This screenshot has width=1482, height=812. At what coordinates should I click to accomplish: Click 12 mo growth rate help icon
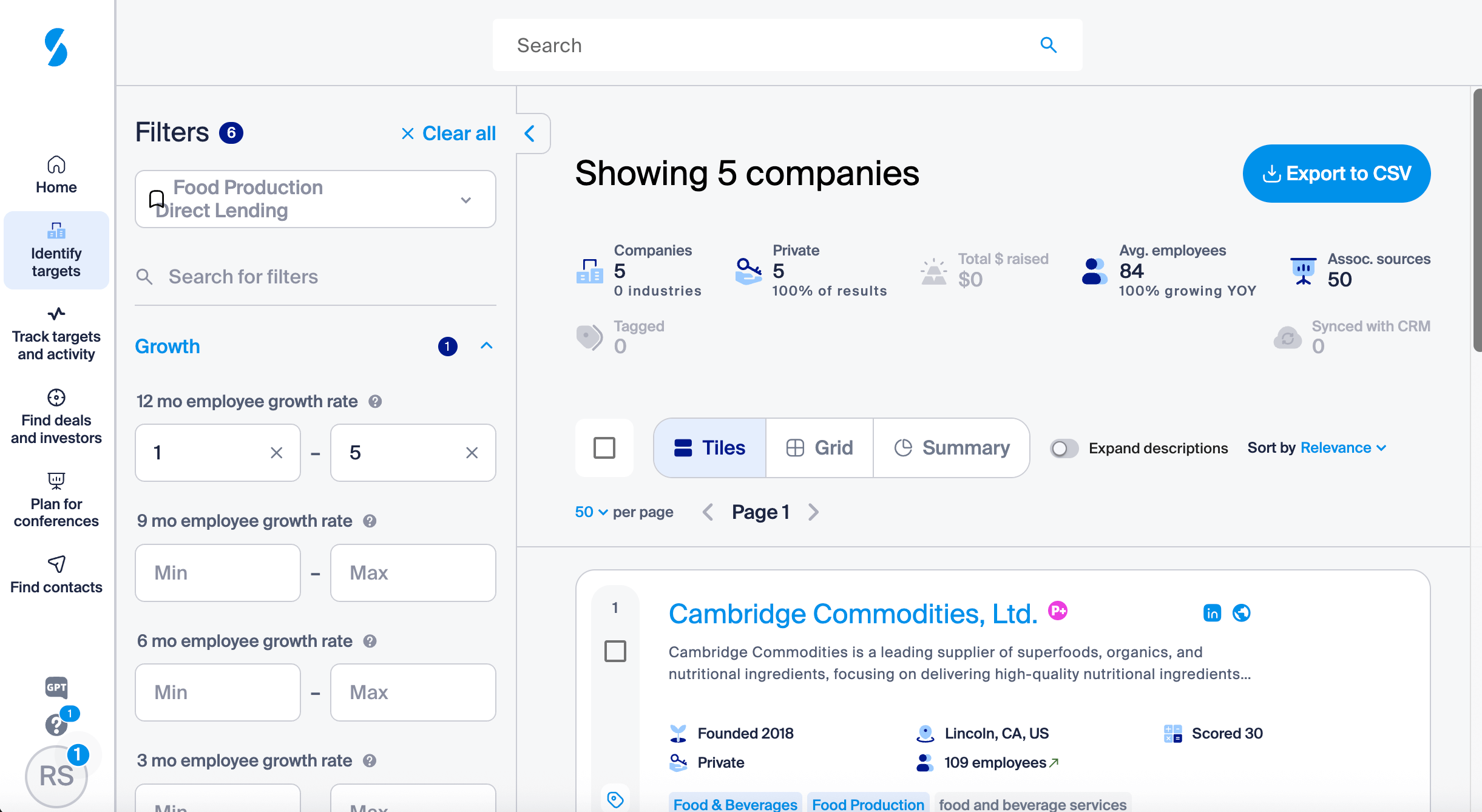[375, 401]
